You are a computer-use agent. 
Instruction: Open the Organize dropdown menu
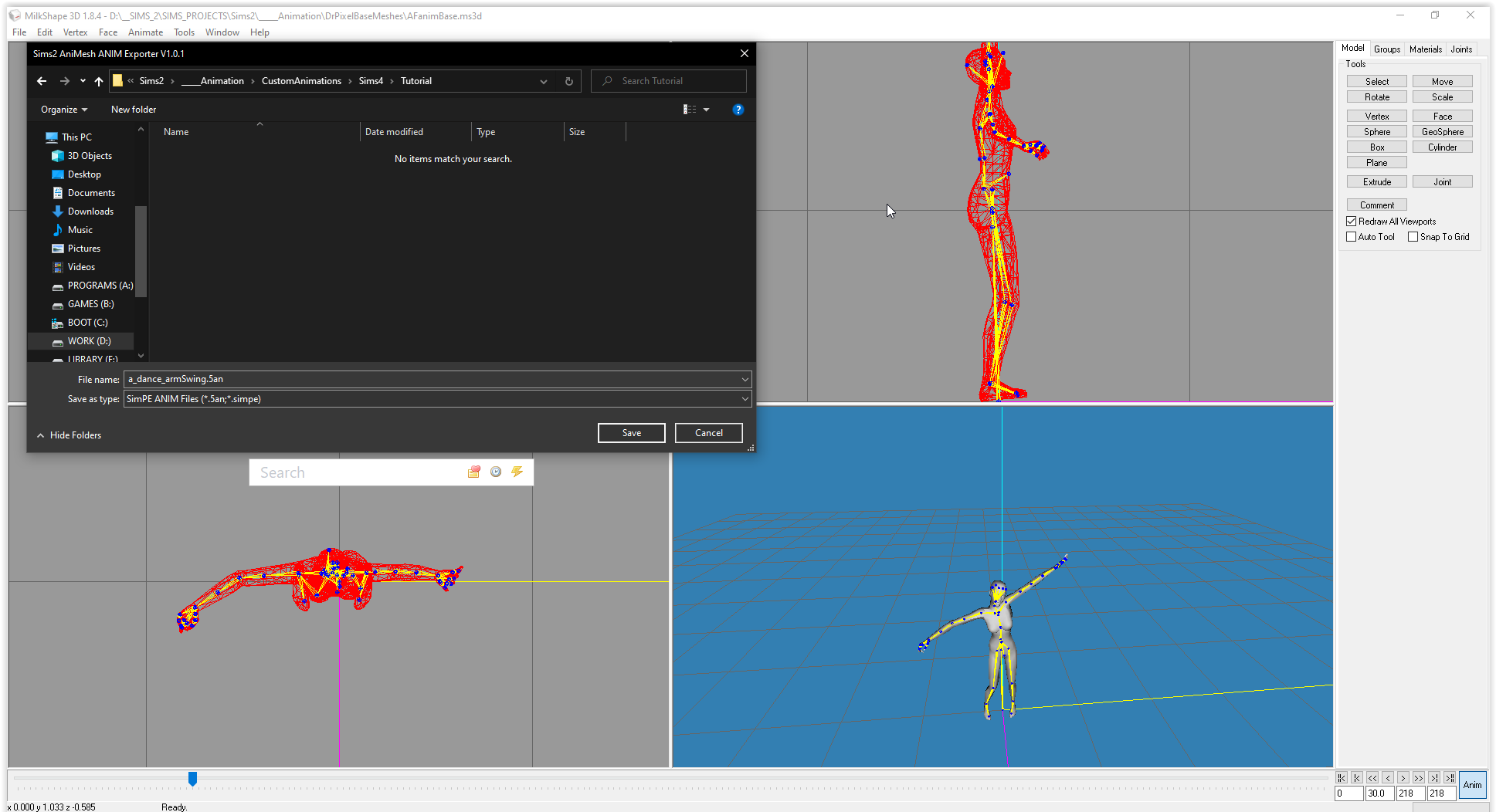coord(63,110)
